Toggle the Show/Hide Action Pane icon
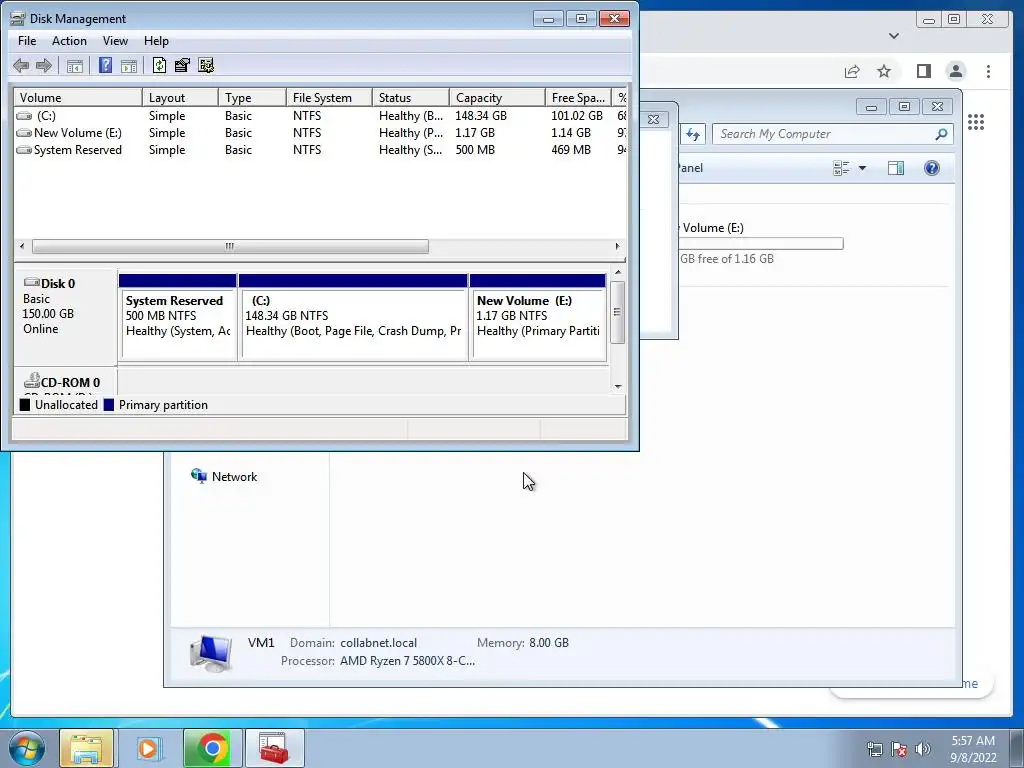 pos(129,65)
